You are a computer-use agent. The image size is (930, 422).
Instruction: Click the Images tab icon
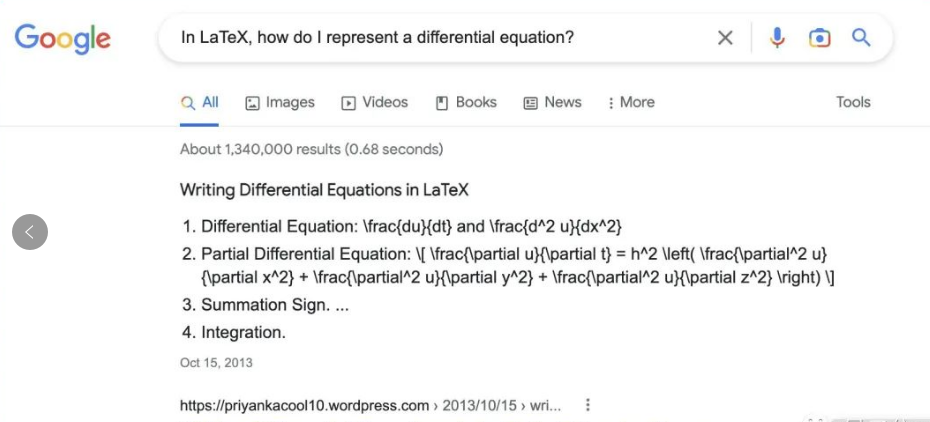tap(253, 103)
